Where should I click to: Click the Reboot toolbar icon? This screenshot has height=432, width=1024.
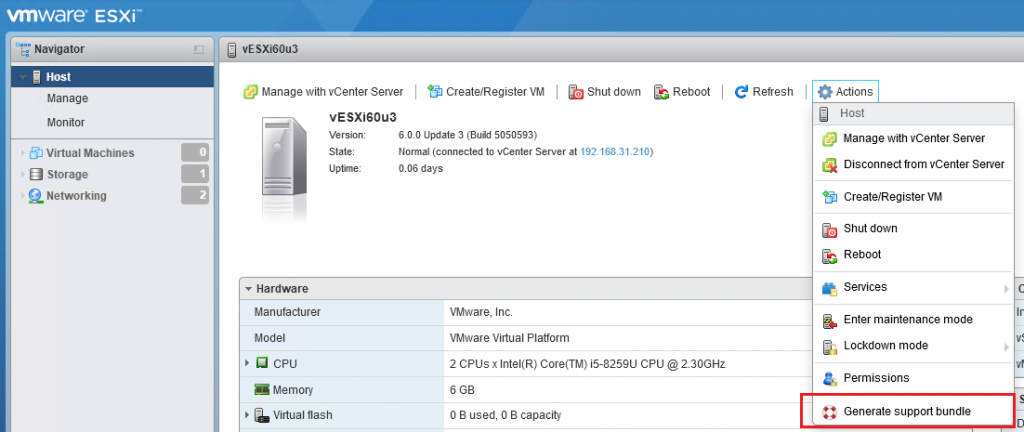(x=662, y=92)
